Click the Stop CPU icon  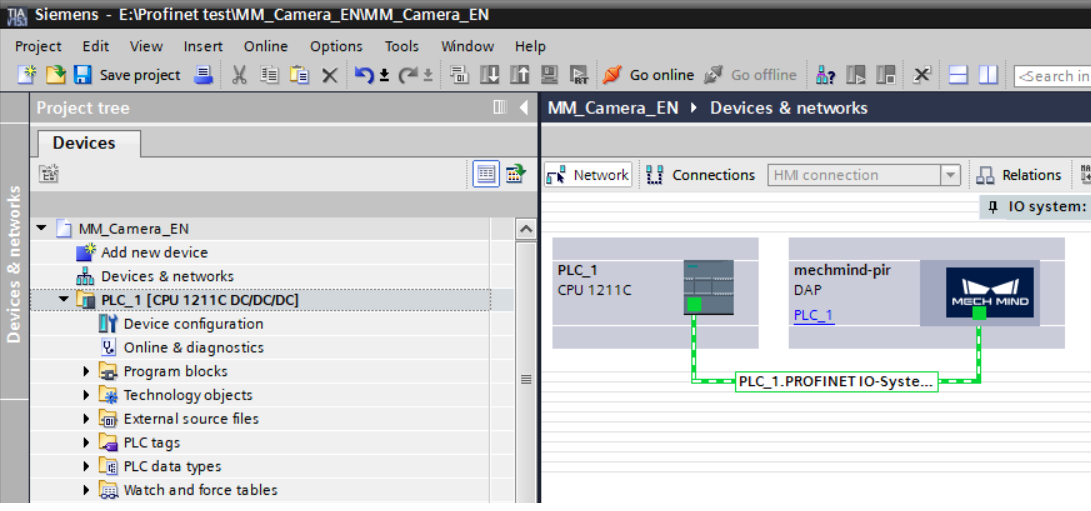pyautogui.click(x=886, y=74)
